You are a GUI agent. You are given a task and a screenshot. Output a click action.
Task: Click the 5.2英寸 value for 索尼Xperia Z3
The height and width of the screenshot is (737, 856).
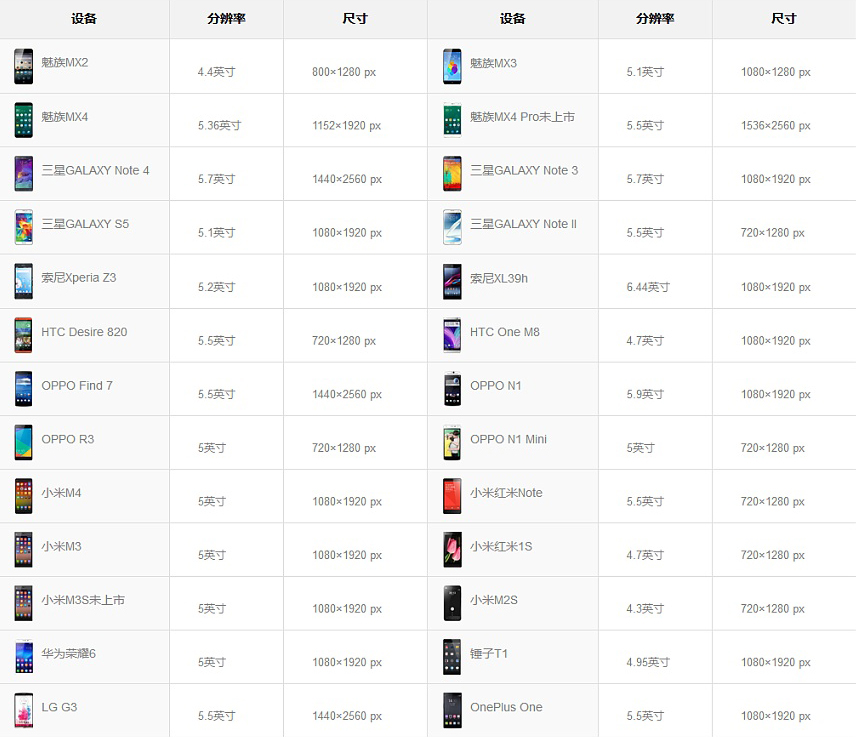tap(216, 287)
